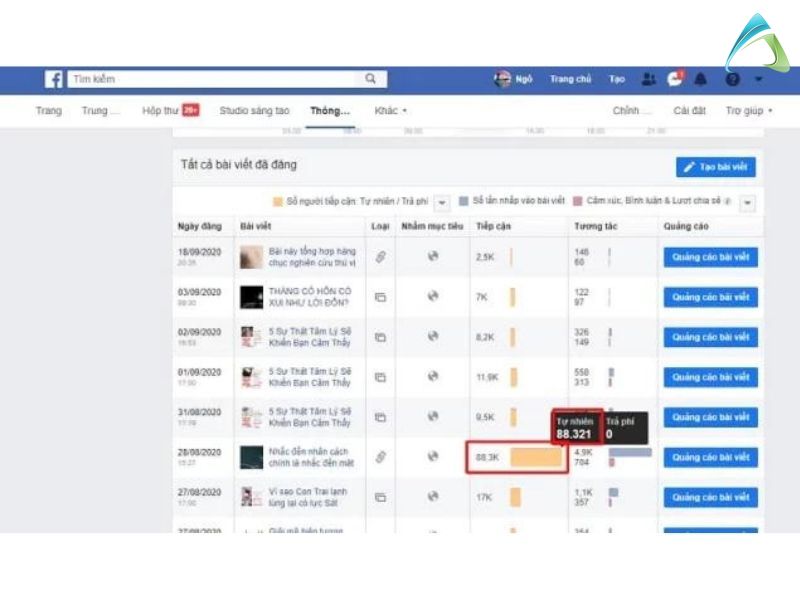Click the Facebook logo icon
The image size is (800, 600).
pyautogui.click(x=54, y=79)
